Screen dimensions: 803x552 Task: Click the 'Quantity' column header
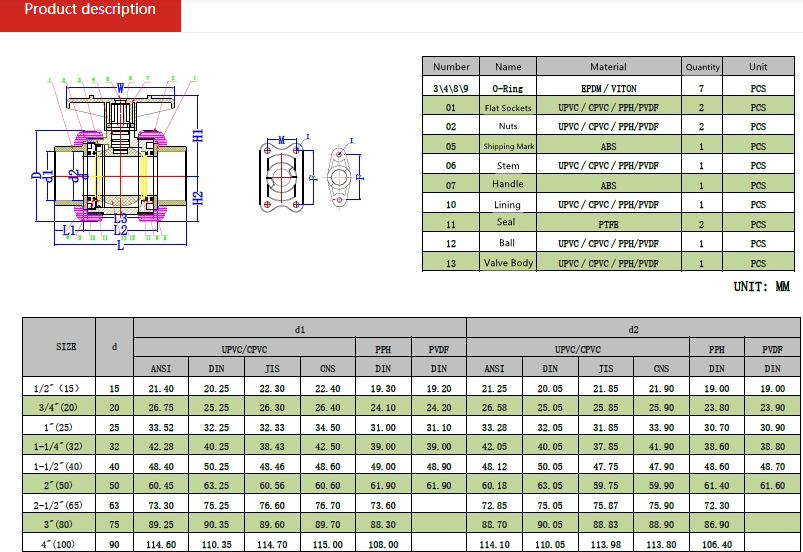coord(702,67)
